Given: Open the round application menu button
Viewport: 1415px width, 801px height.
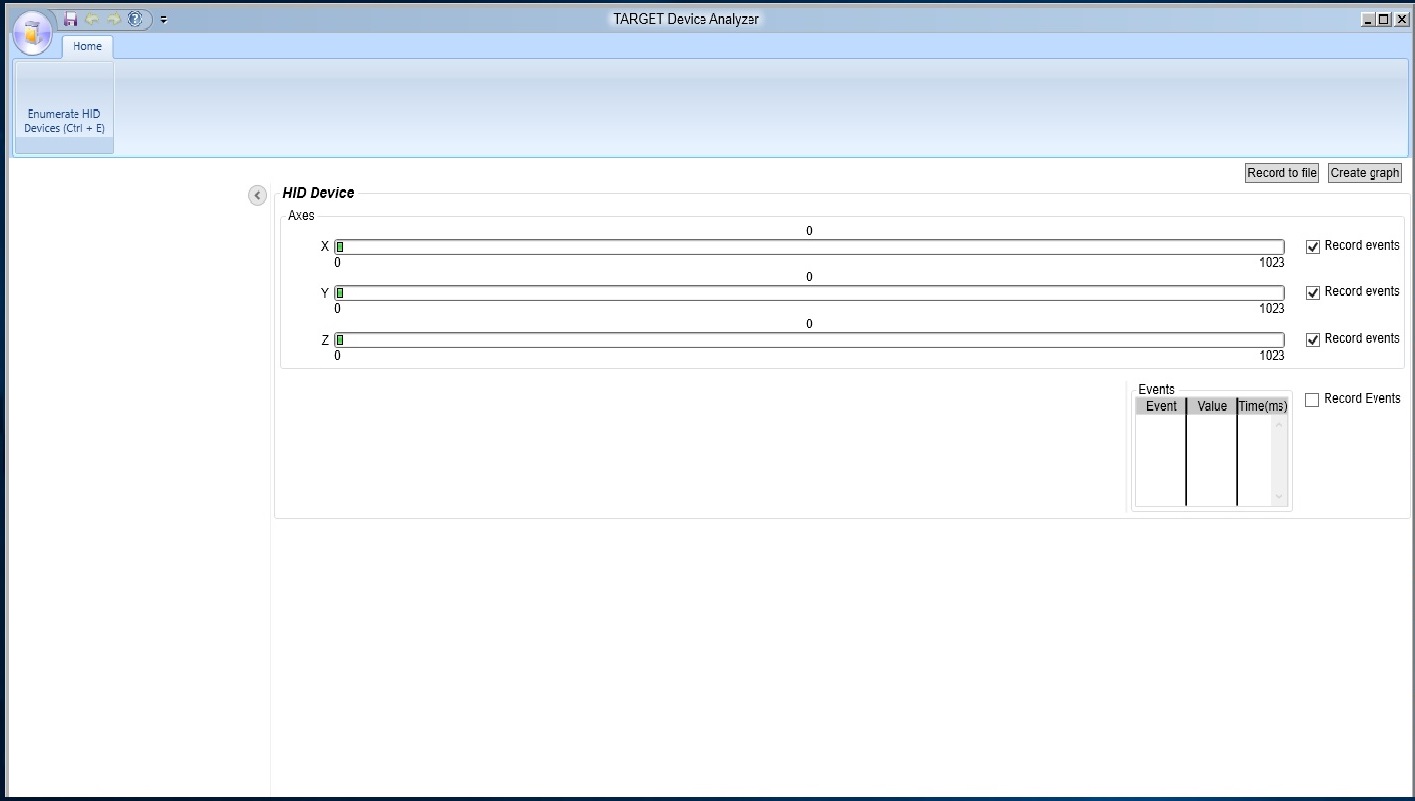Looking at the screenshot, I should coord(34,33).
